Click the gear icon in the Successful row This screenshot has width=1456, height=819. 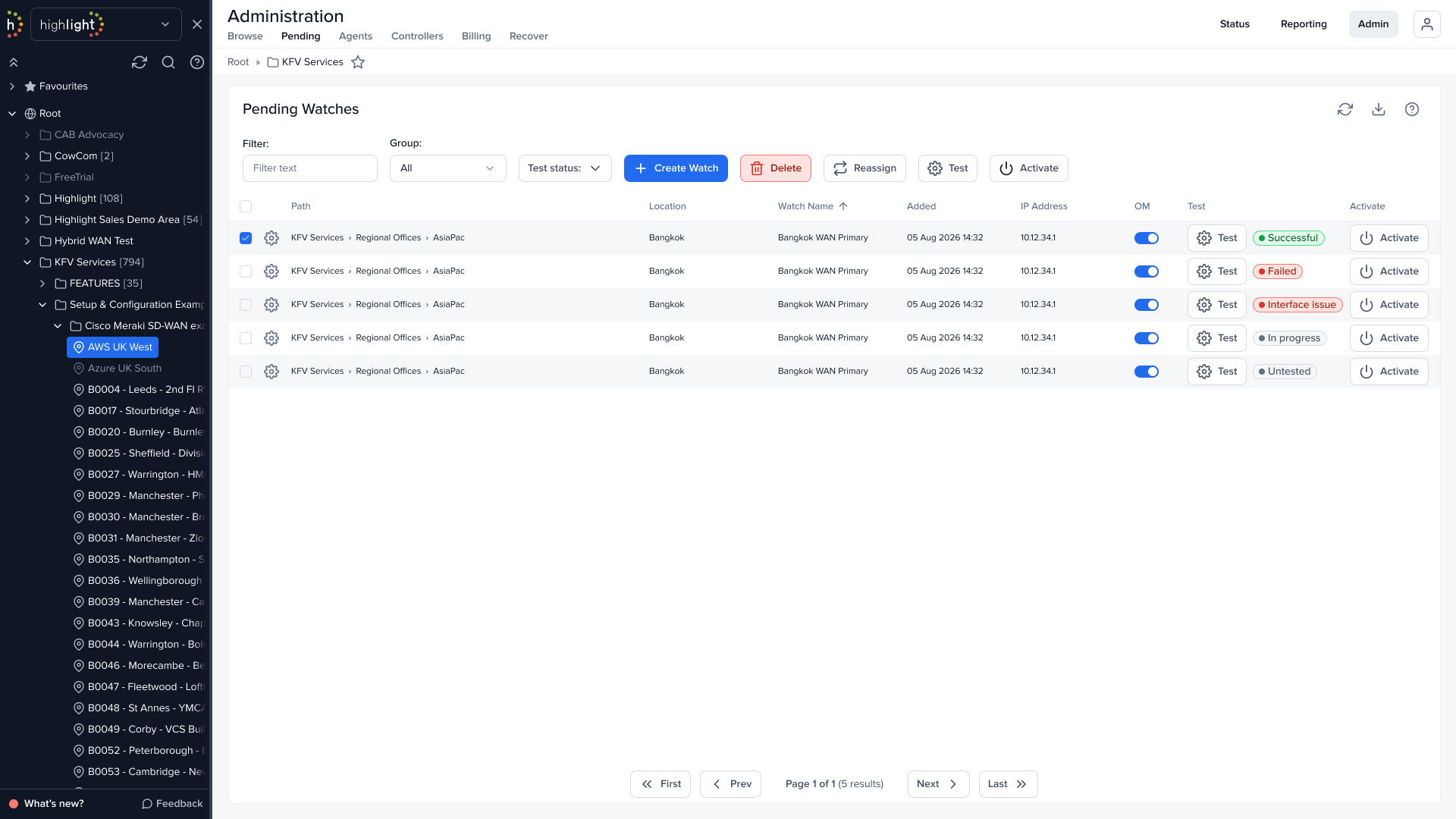pos(271,238)
